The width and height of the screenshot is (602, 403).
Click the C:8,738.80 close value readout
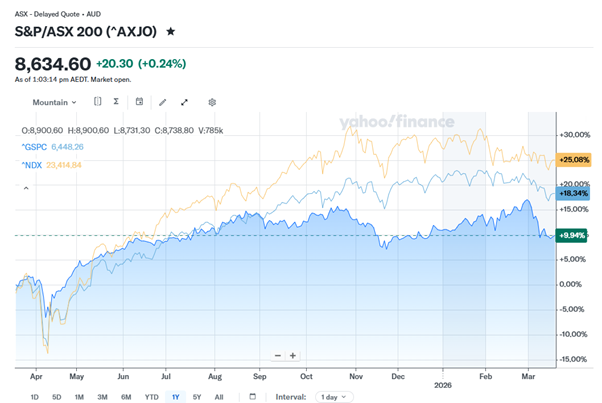click(174, 130)
